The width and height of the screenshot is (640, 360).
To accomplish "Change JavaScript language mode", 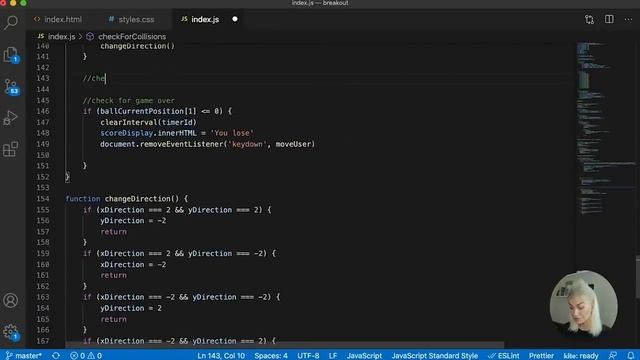I will pyautogui.click(x=364, y=356).
